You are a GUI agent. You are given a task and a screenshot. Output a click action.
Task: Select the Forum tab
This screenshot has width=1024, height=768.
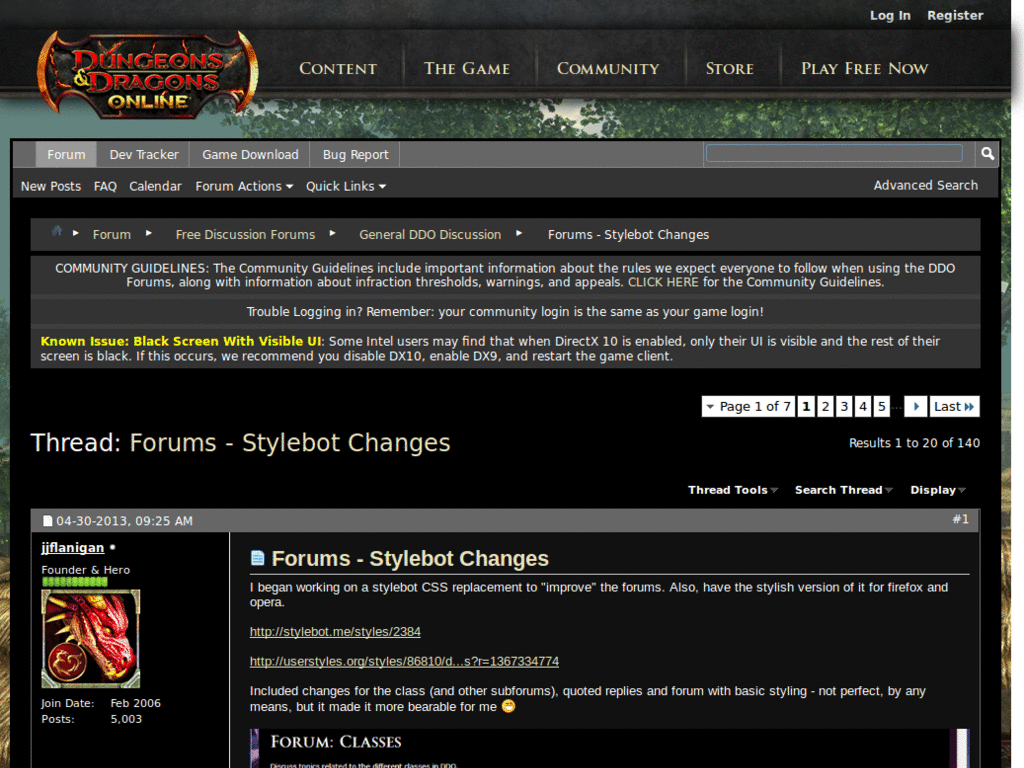click(66, 154)
